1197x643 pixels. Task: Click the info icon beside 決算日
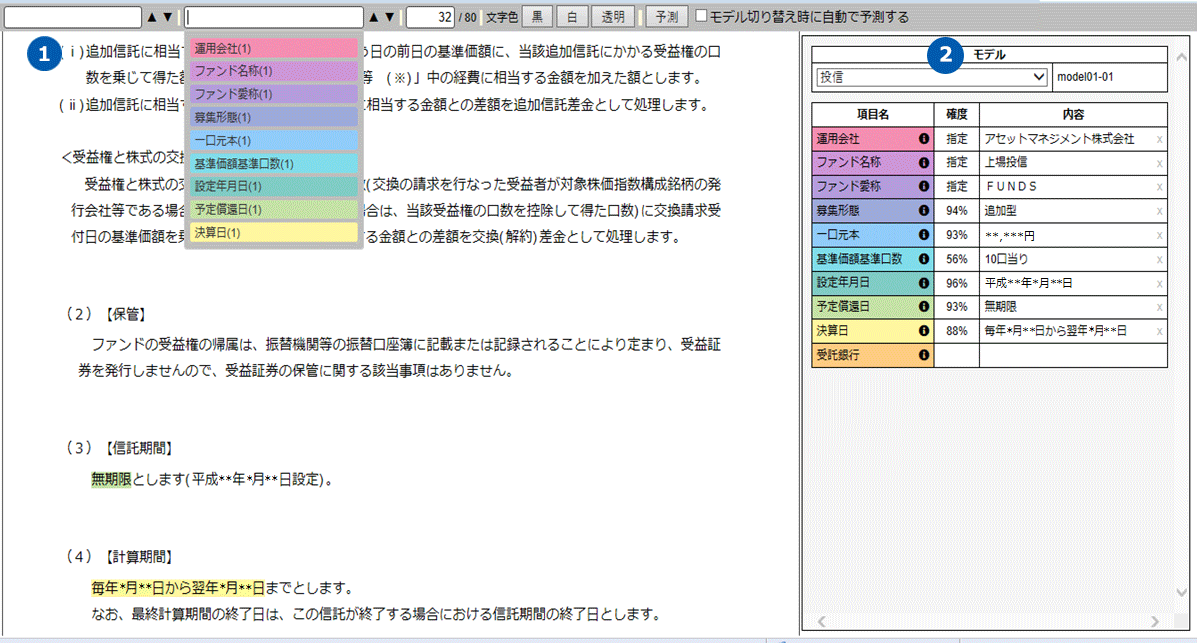click(924, 331)
